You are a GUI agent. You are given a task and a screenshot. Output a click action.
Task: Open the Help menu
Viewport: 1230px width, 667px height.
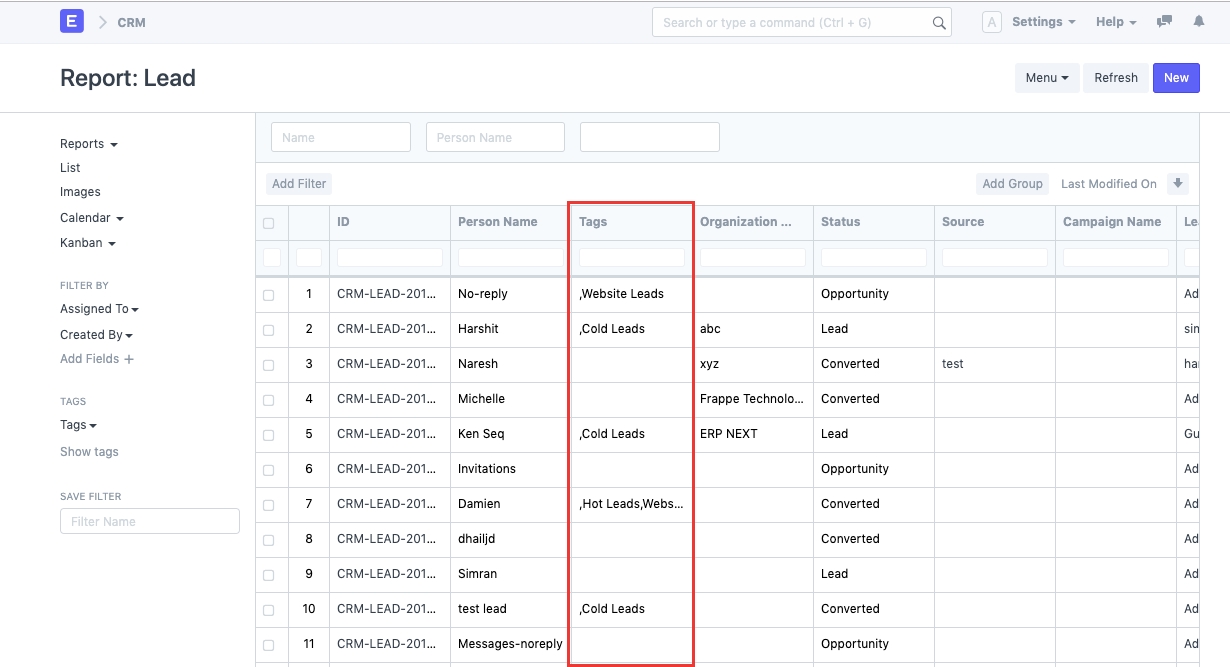pos(1115,22)
